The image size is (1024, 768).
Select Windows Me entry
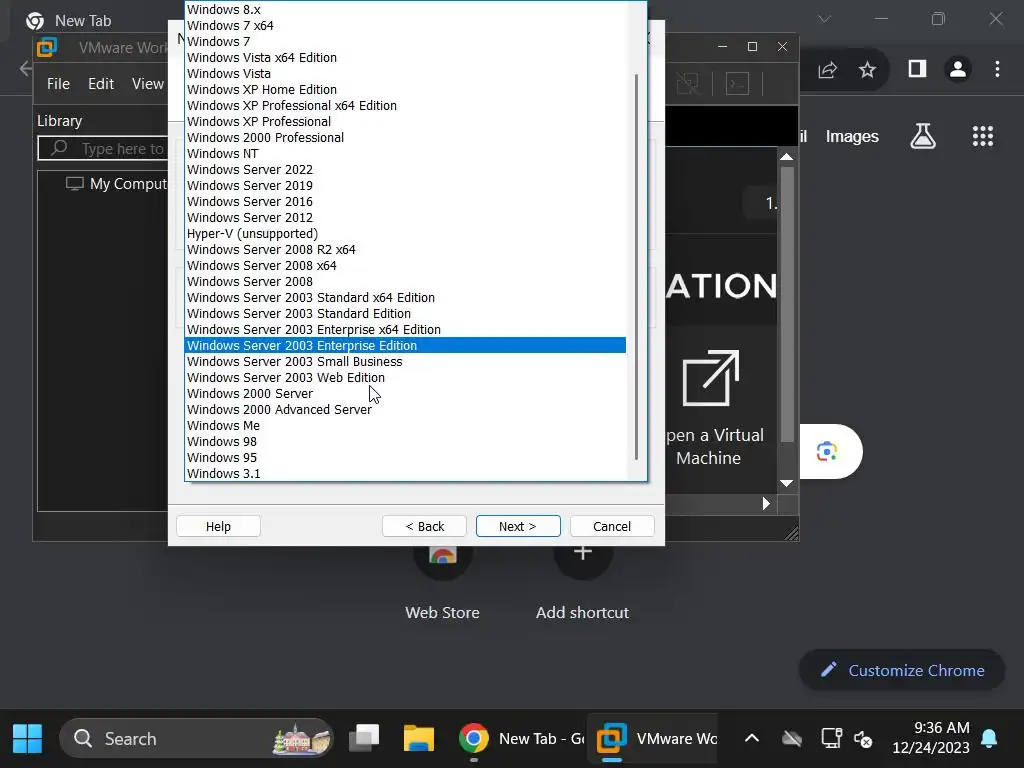(406, 425)
